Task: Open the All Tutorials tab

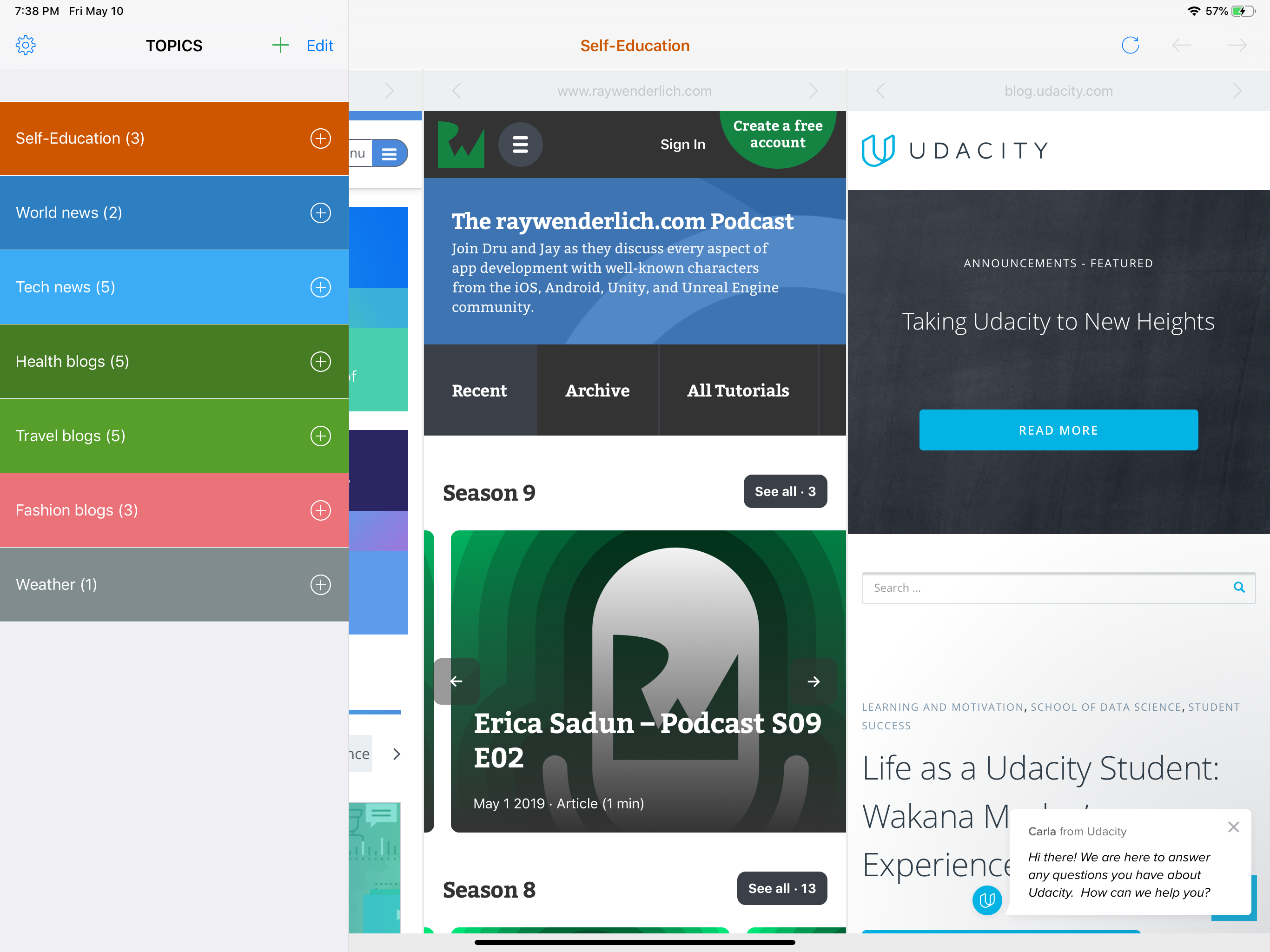Action: (738, 390)
